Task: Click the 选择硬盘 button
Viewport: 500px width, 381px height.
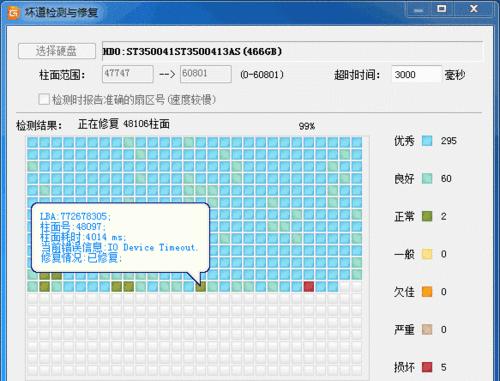Action: pos(57,51)
